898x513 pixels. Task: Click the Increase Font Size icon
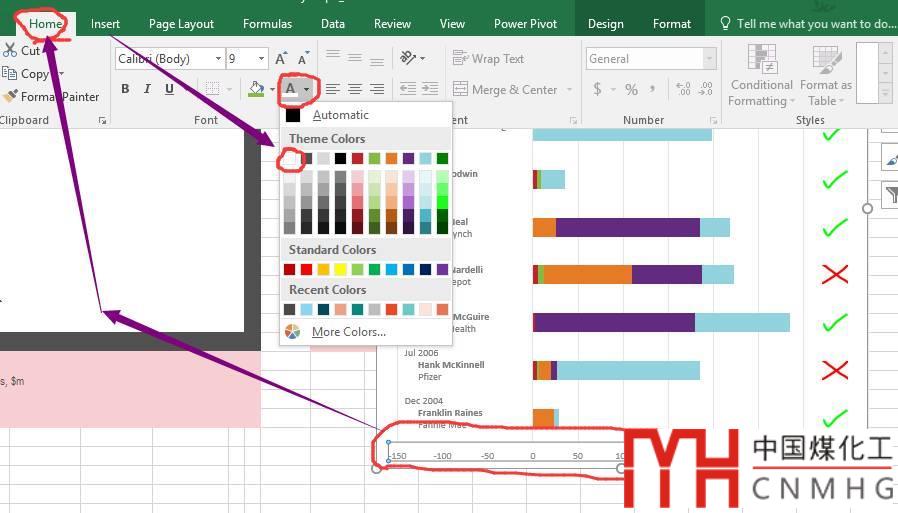(281, 59)
